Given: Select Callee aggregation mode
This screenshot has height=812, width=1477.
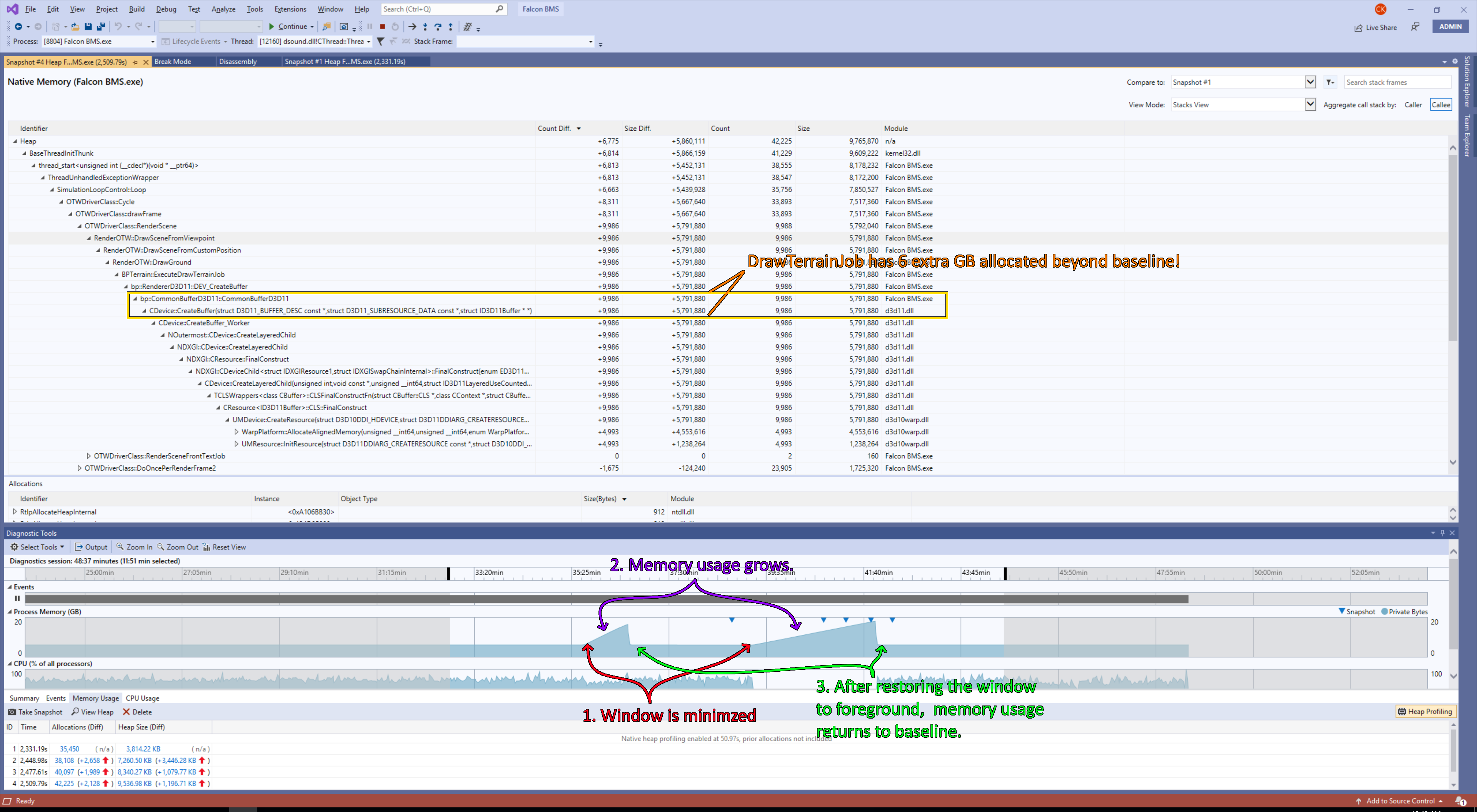Looking at the screenshot, I should point(1440,105).
